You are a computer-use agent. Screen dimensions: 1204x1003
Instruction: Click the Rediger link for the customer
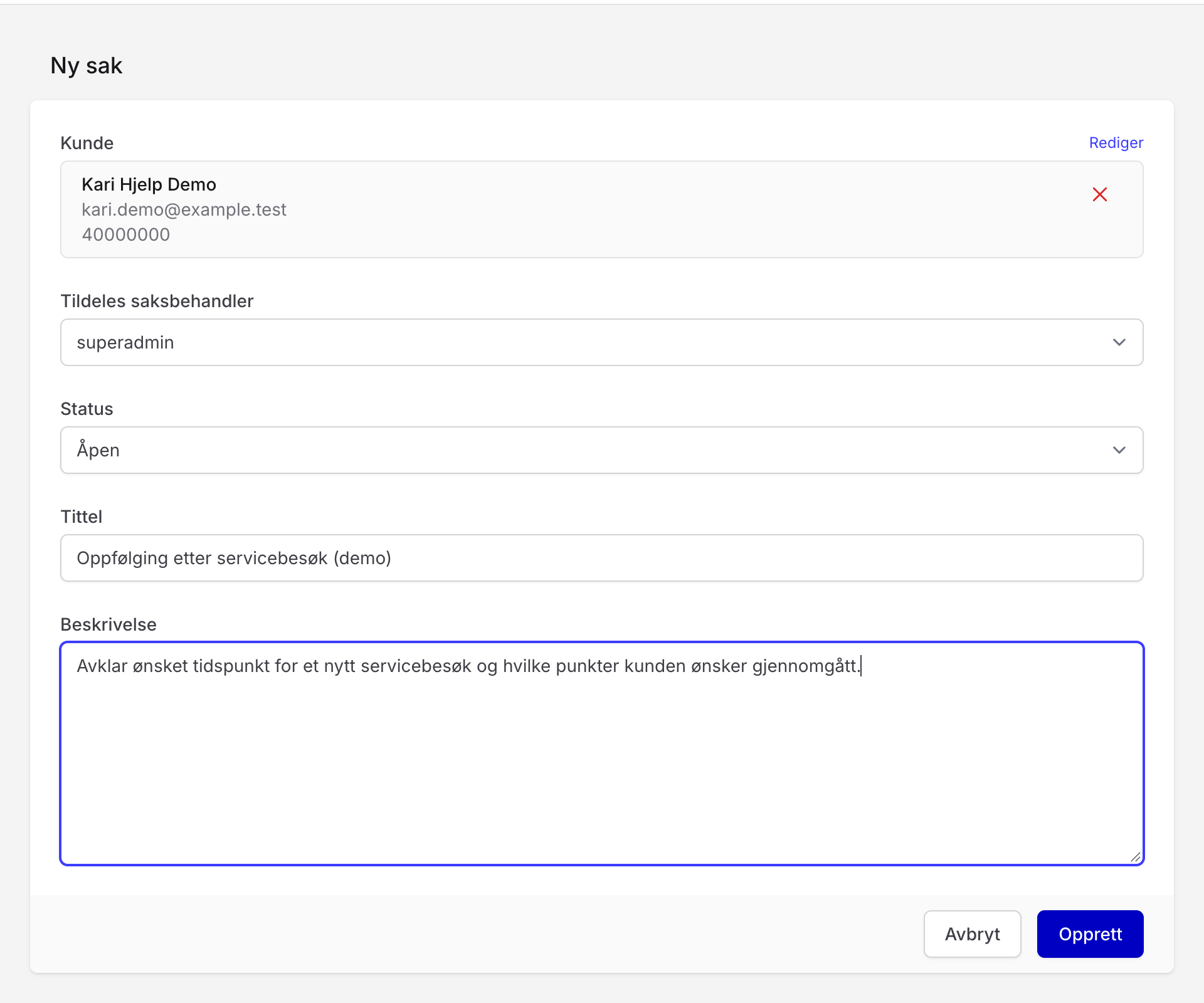[1116, 143]
